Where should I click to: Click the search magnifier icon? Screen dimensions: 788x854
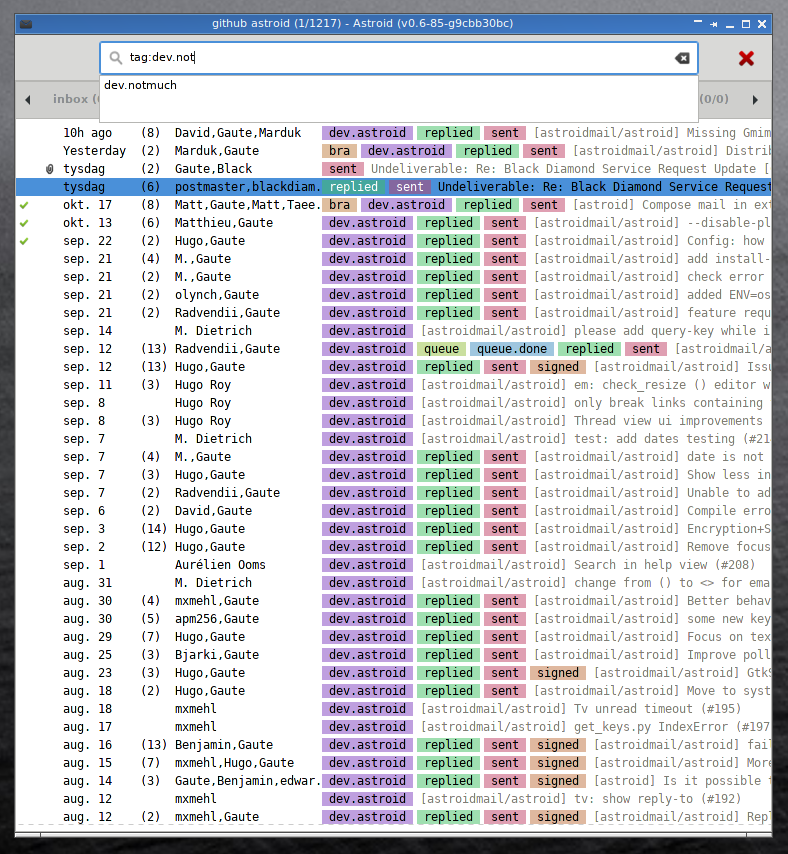click(115, 57)
